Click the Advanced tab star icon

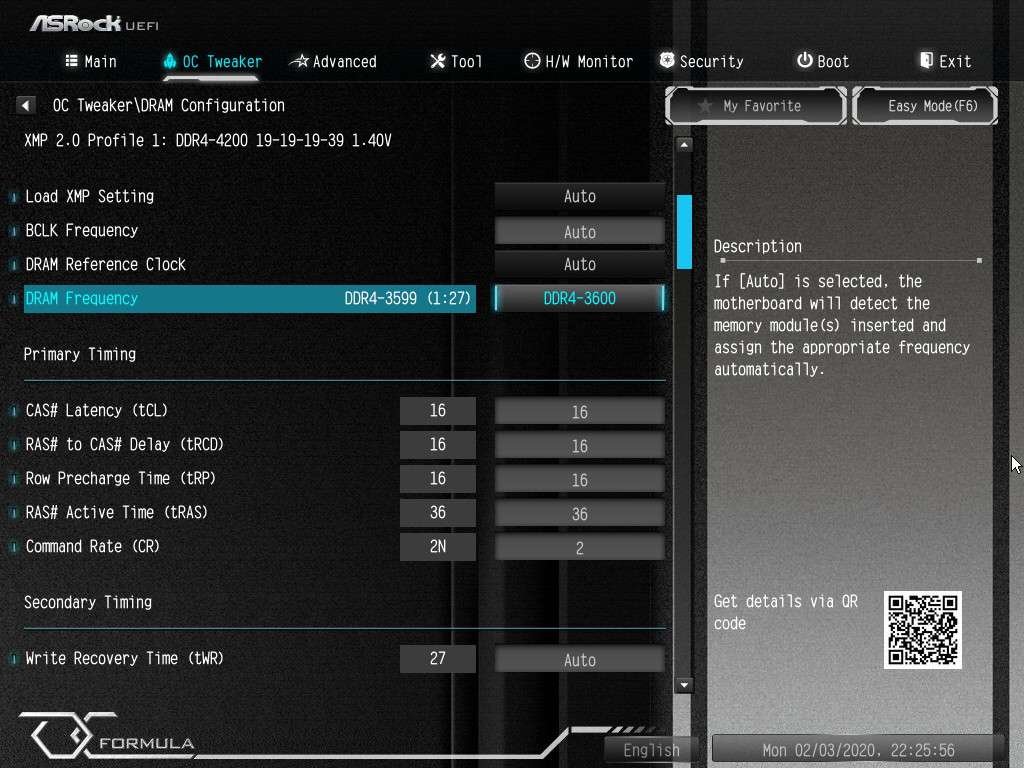click(x=299, y=61)
